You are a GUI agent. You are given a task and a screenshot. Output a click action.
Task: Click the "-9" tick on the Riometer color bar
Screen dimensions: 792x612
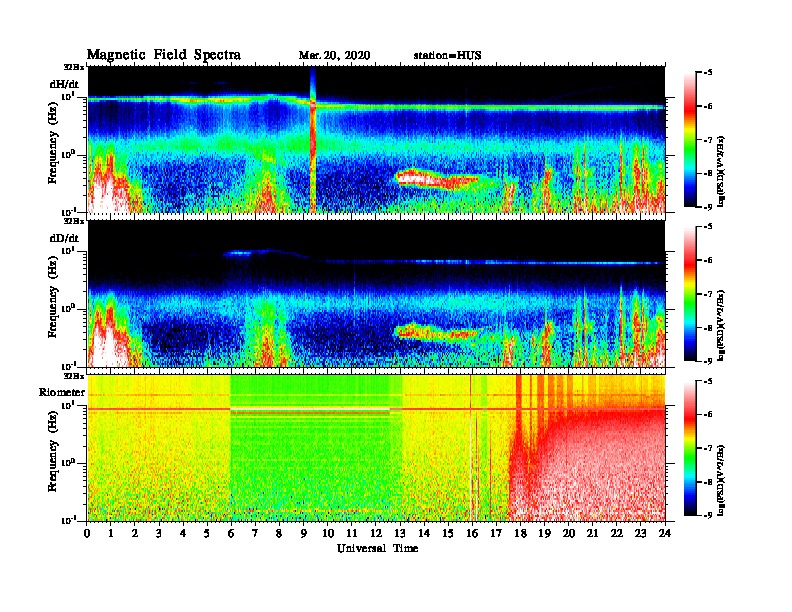708,515
